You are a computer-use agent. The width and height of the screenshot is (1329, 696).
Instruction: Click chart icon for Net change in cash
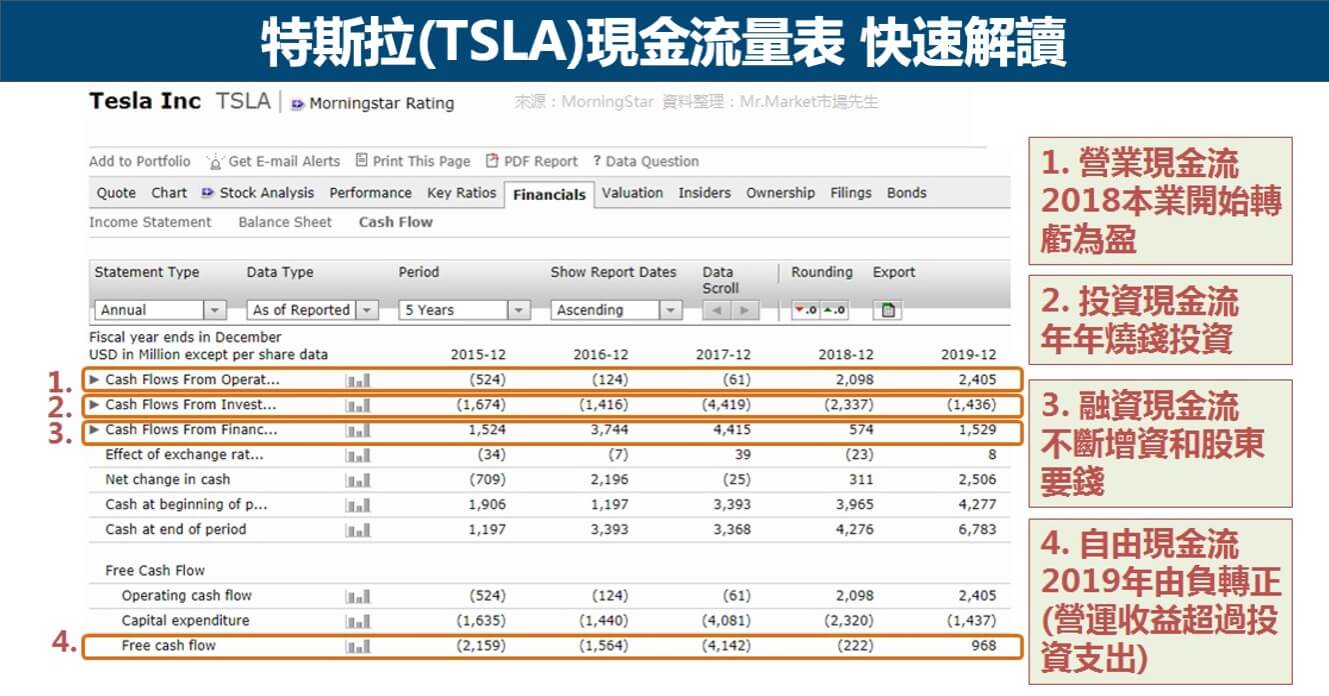pos(357,480)
